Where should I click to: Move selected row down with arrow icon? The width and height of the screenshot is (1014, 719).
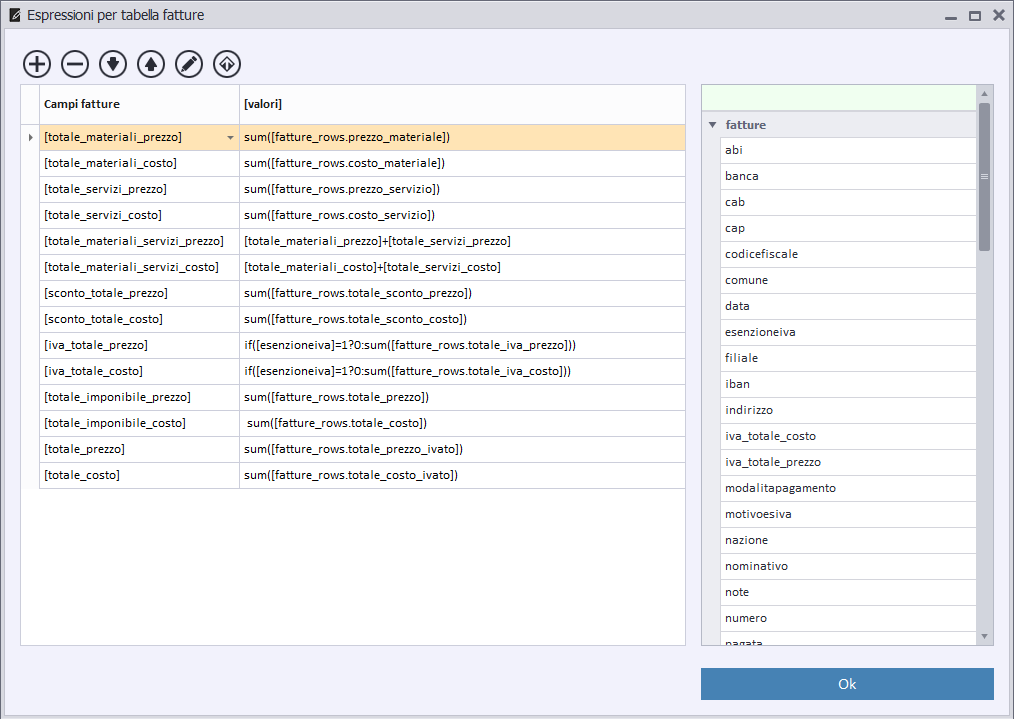coord(113,64)
